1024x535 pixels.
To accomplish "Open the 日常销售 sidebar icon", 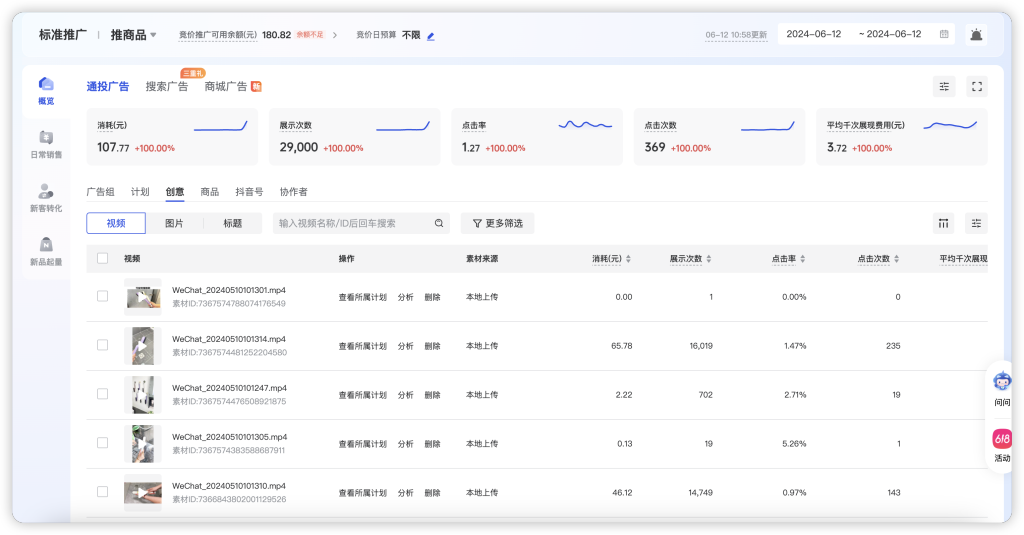I will coord(46,137).
